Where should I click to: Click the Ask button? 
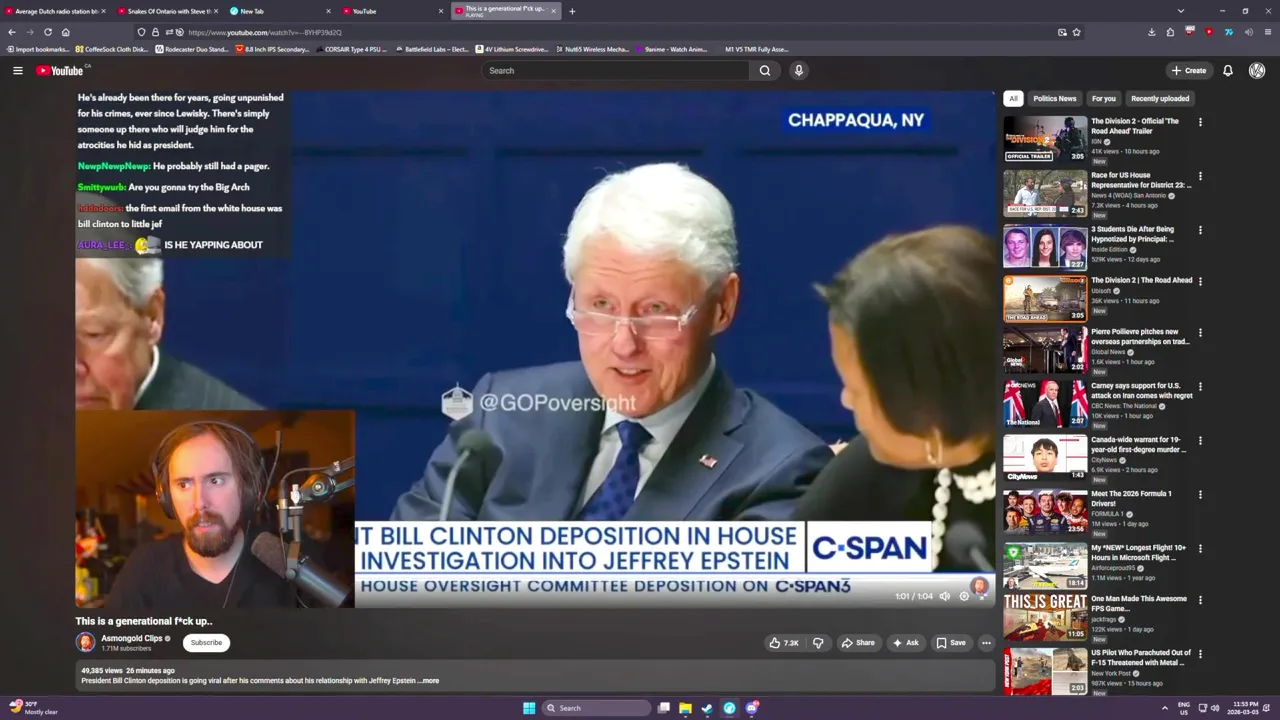click(906, 643)
